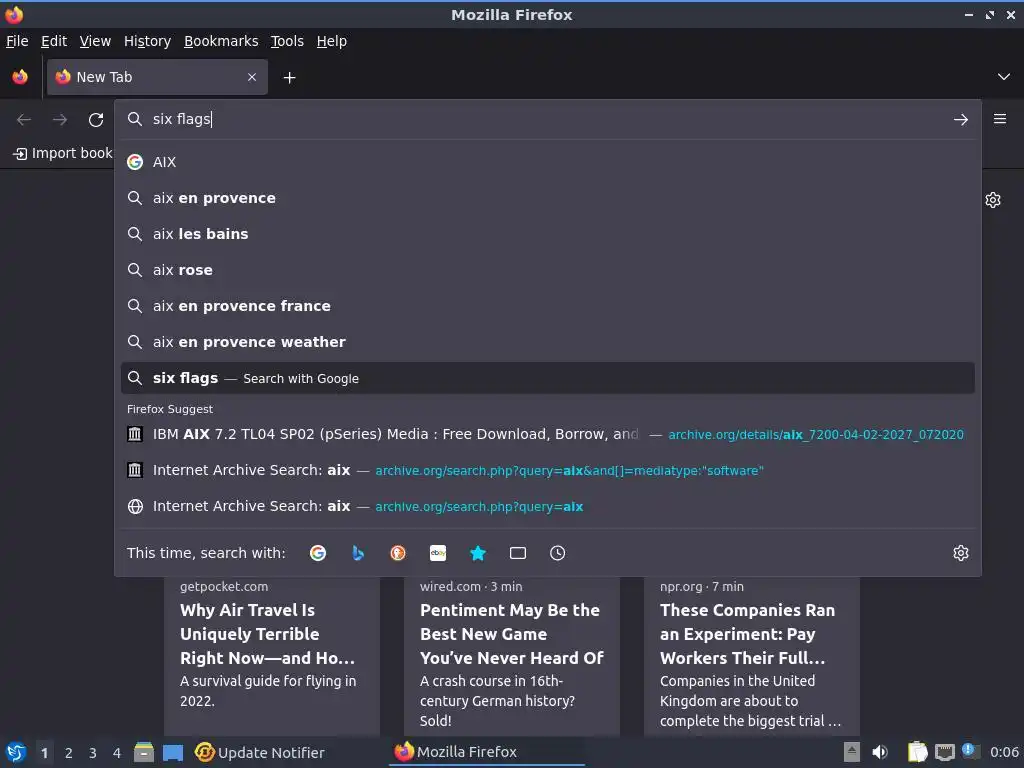
Task: Choose suggestion aix en provence france
Action: pyautogui.click(x=547, y=306)
